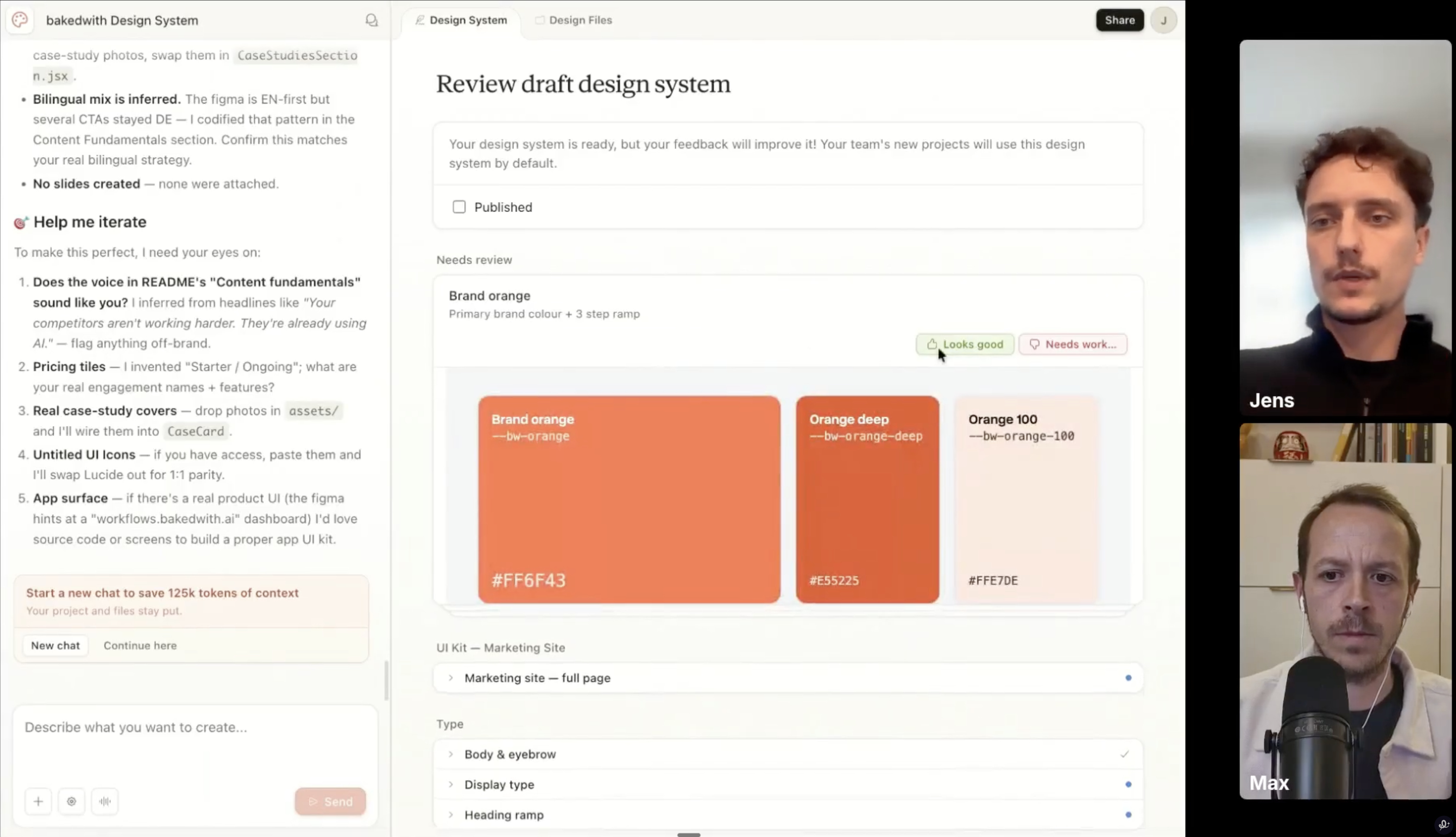
Task: Click the checkmark on Body & eyebrow row
Action: click(x=1125, y=754)
